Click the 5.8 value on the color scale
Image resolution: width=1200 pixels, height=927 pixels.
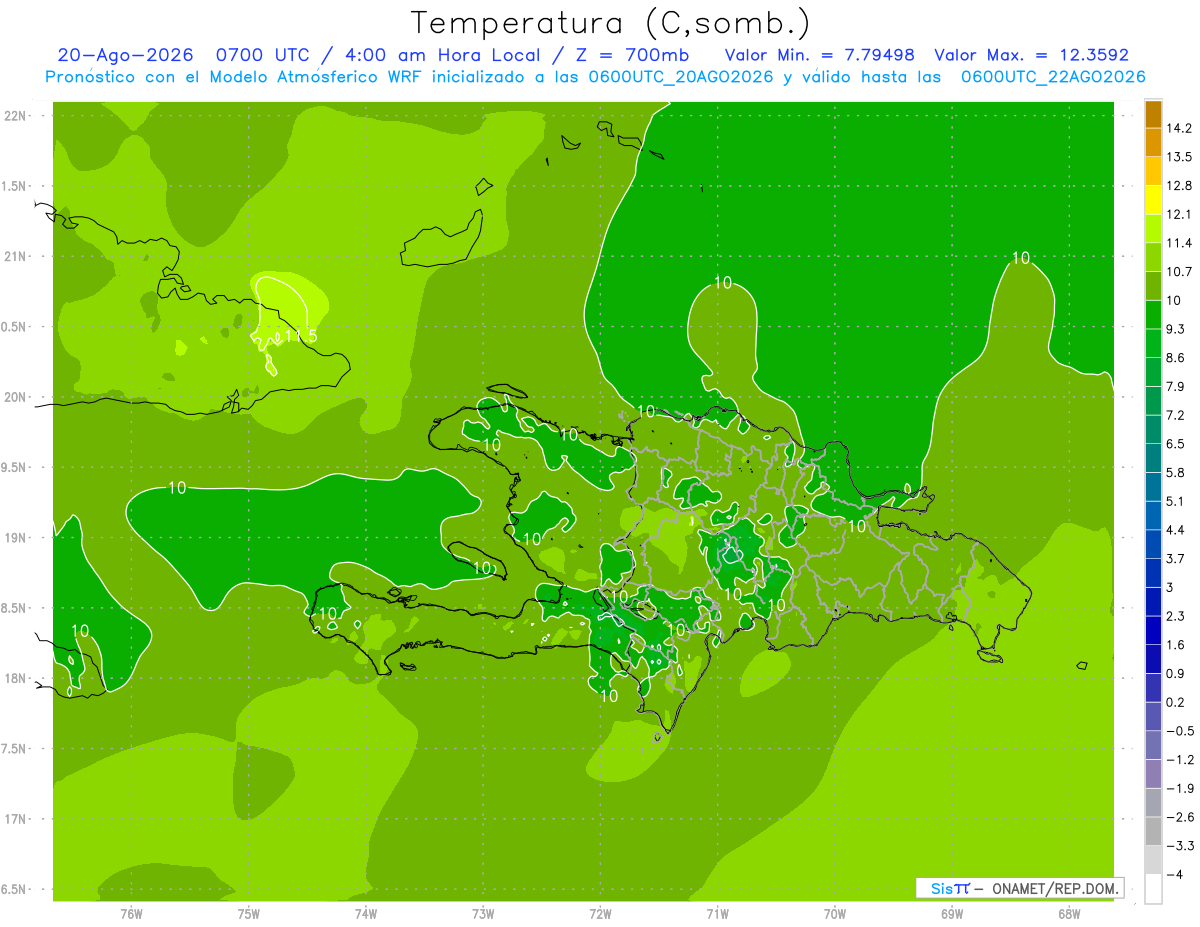(1176, 472)
